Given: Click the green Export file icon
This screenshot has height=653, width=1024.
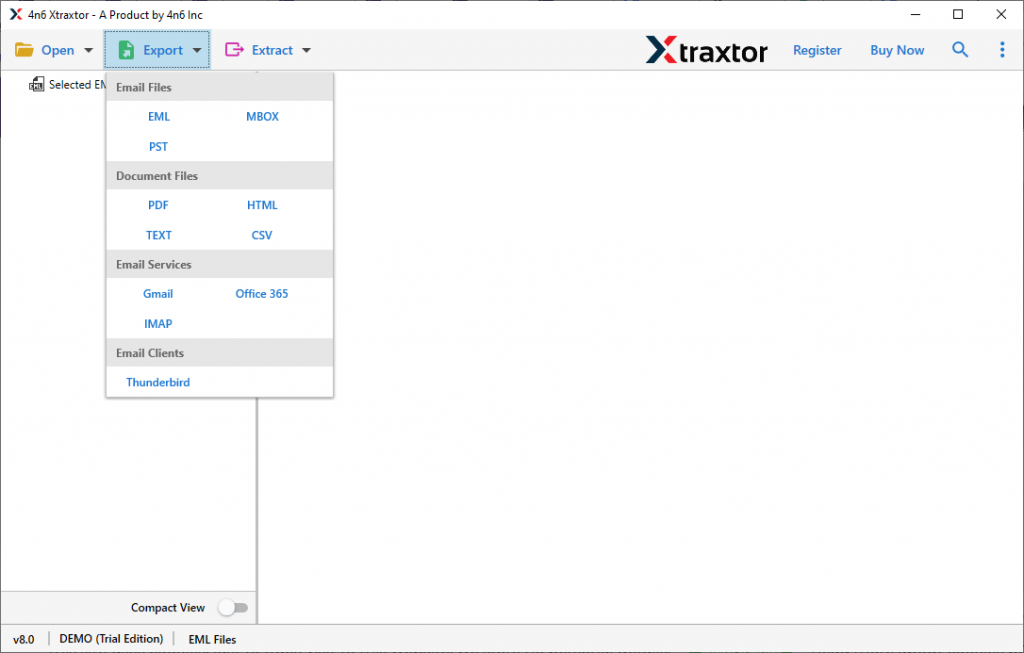Looking at the screenshot, I should pos(126,50).
